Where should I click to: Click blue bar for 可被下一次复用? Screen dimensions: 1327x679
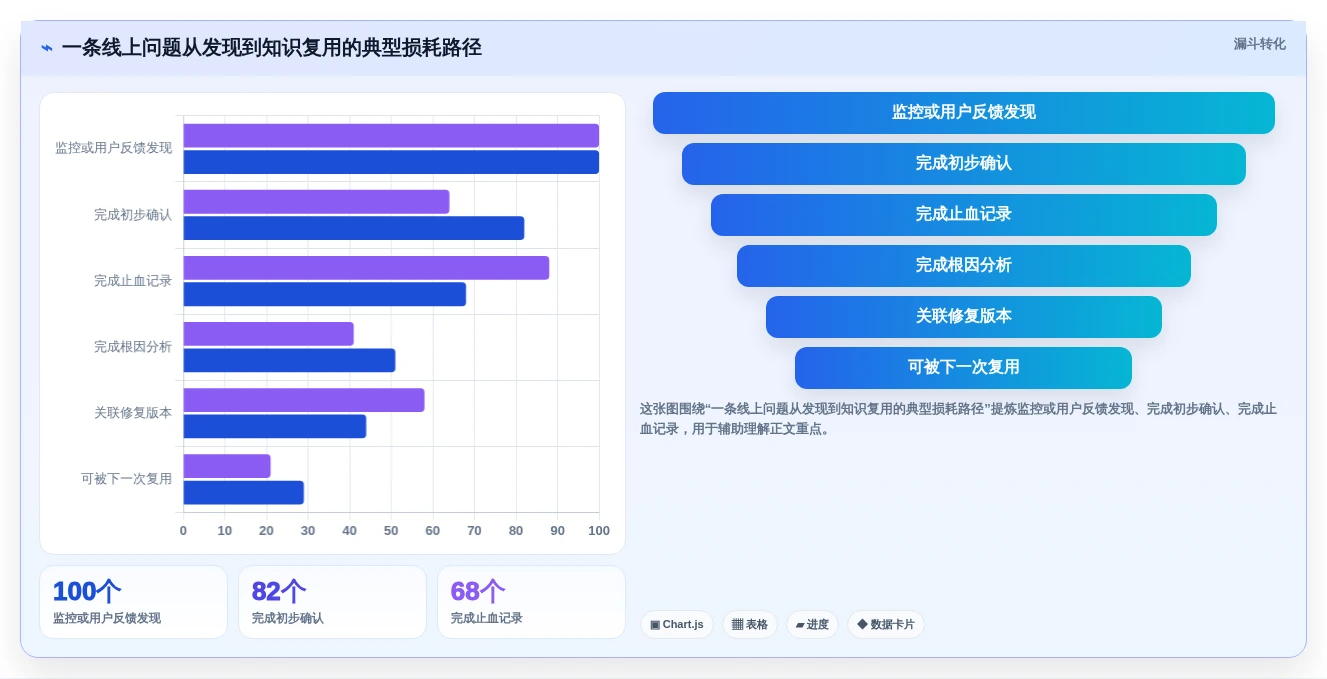pos(243,492)
